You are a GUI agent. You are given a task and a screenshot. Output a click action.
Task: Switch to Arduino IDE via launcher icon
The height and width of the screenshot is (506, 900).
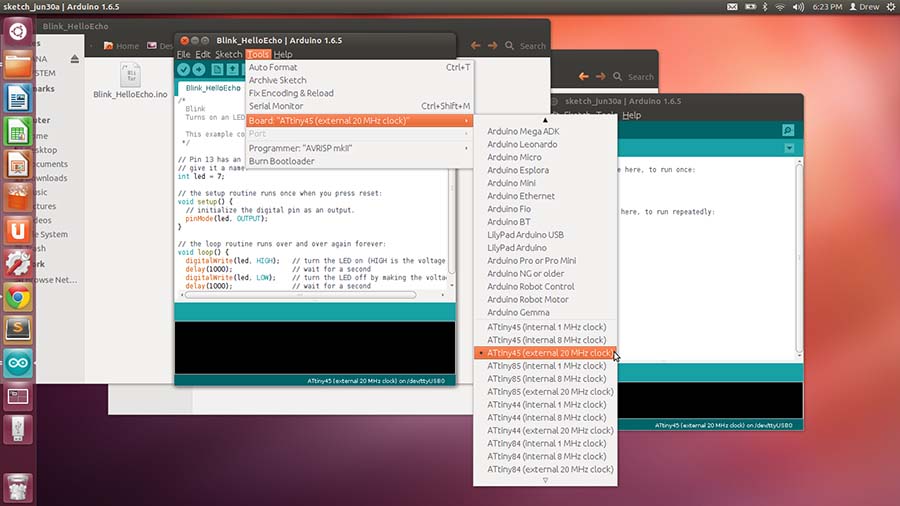tap(18, 363)
